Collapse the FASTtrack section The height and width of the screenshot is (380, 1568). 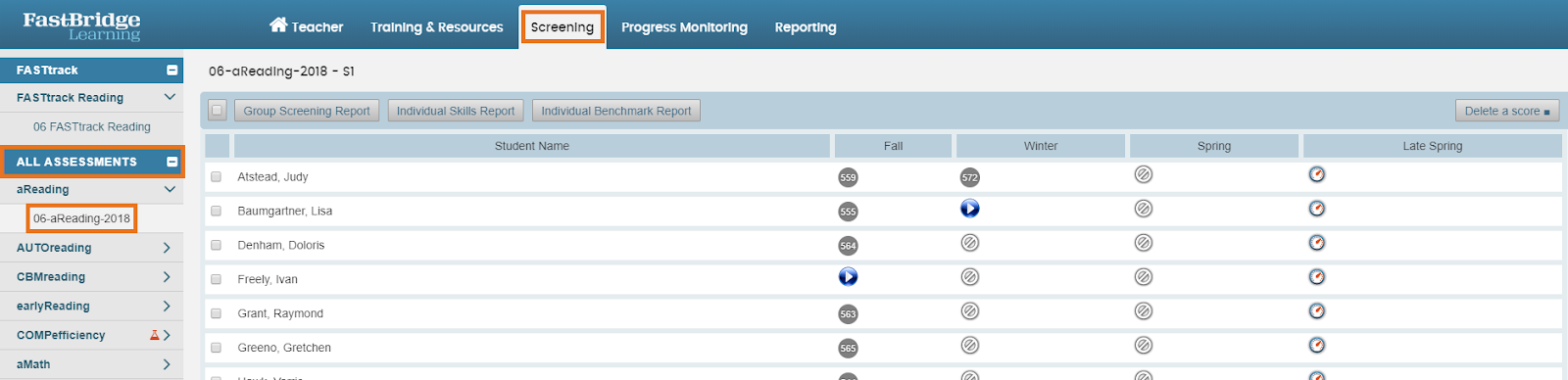coord(172,71)
